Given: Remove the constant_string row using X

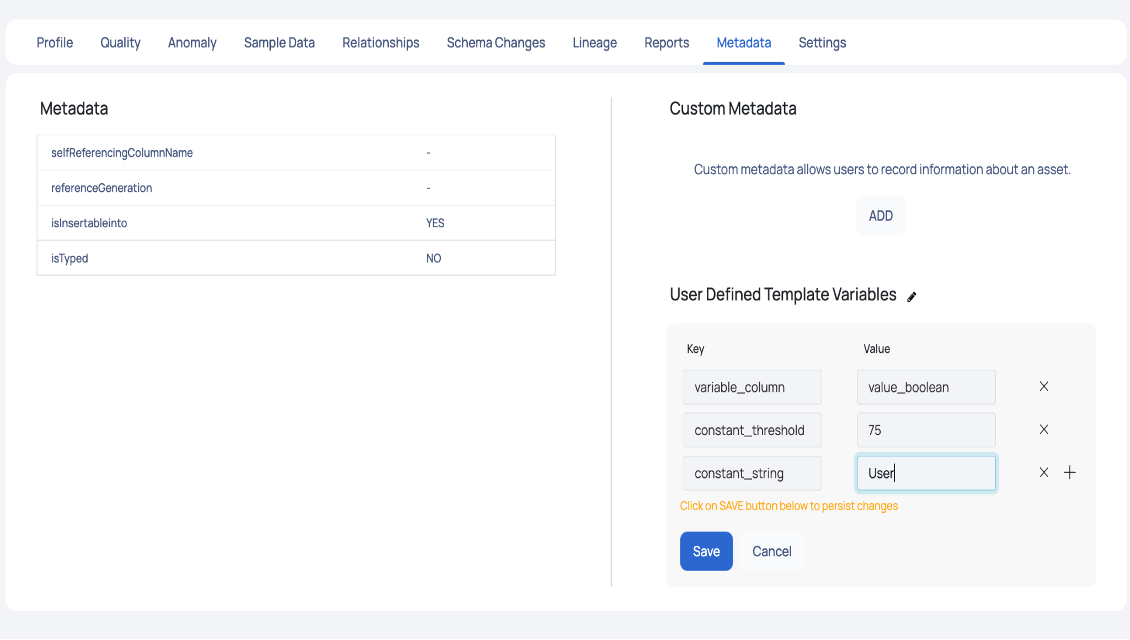Looking at the screenshot, I should pyautogui.click(x=1043, y=472).
